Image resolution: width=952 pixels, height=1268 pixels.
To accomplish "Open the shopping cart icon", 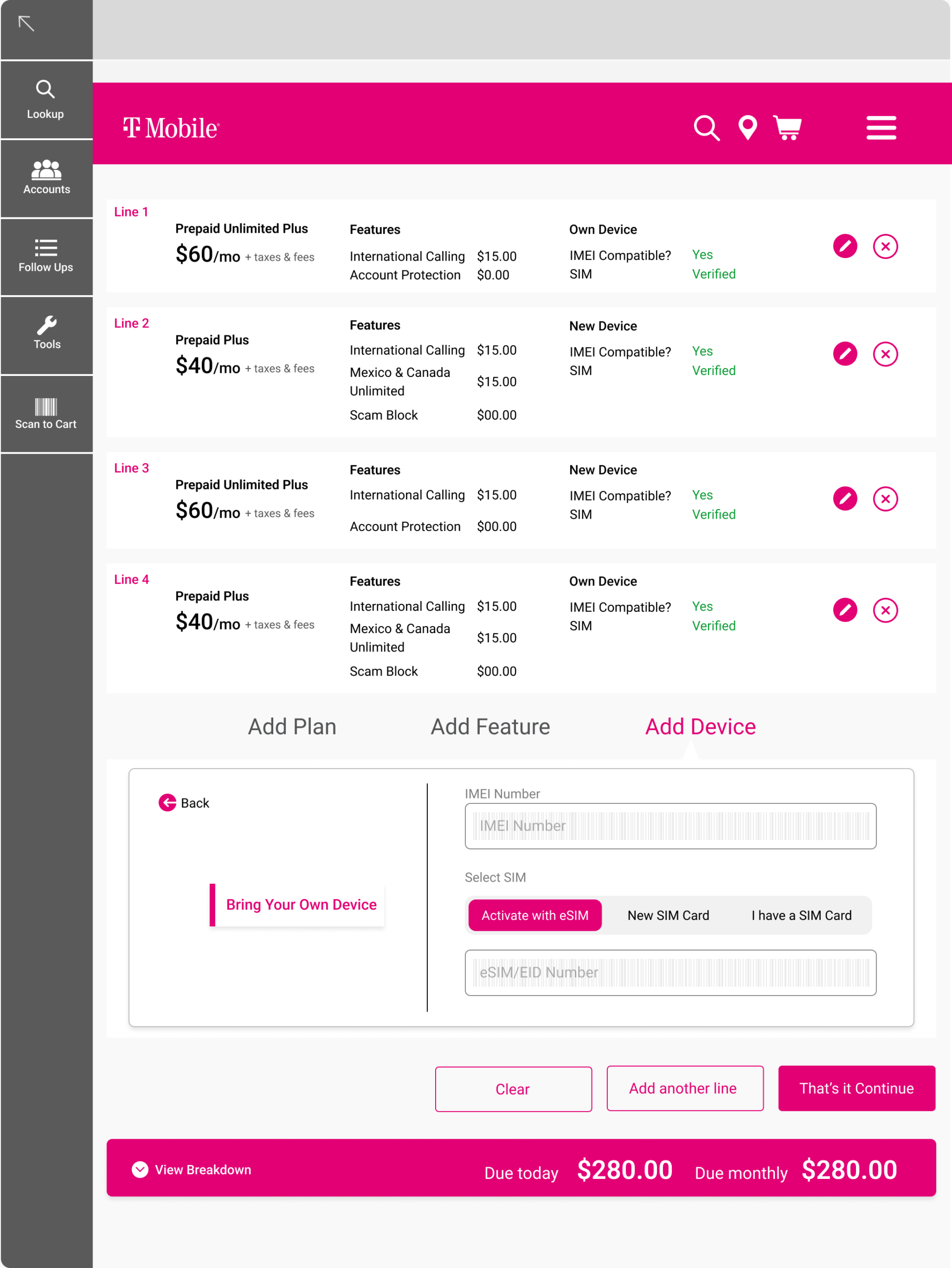I will coord(787,127).
